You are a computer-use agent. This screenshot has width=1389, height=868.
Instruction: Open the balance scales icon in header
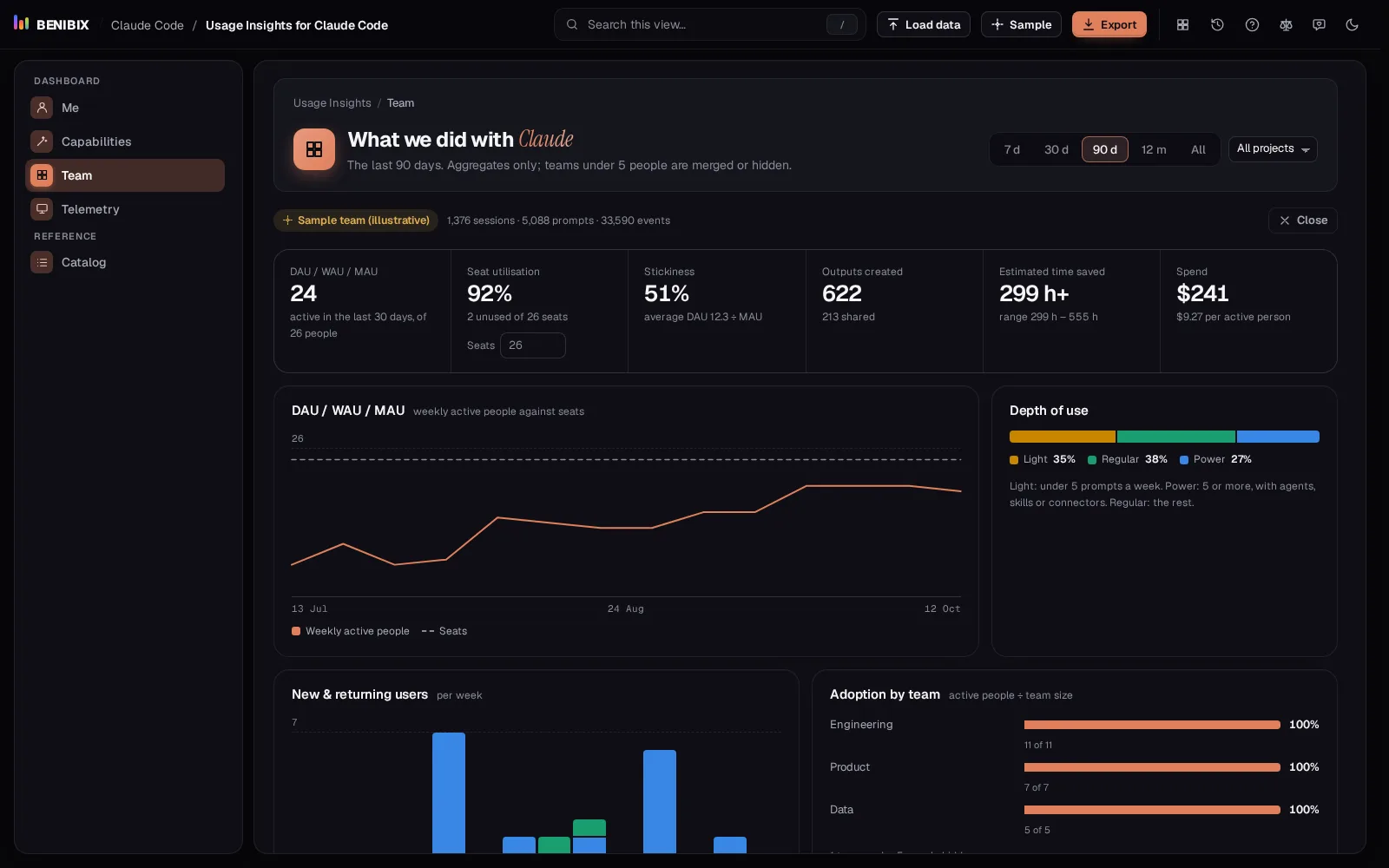[1286, 25]
